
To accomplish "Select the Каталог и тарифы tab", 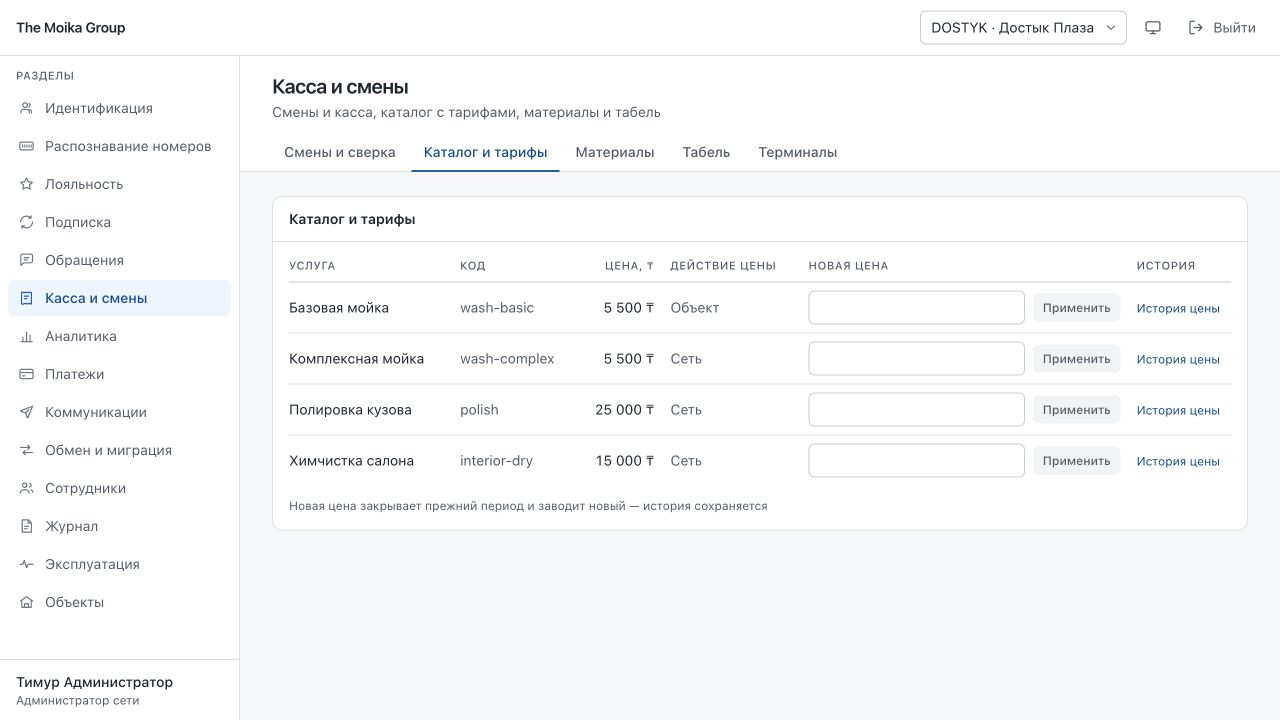I will coord(486,152).
